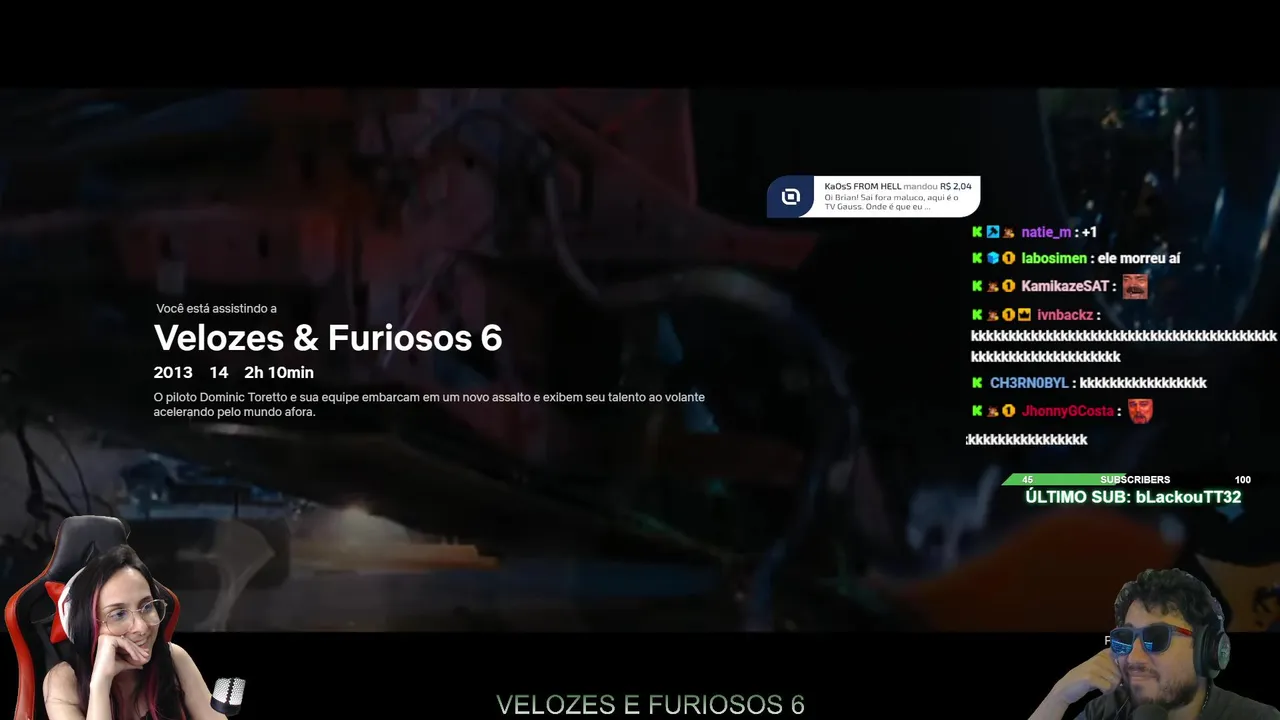The width and height of the screenshot is (1280, 720).
Task: Click CH3RN0BYL's kkkk message text
Action: (x=1143, y=383)
